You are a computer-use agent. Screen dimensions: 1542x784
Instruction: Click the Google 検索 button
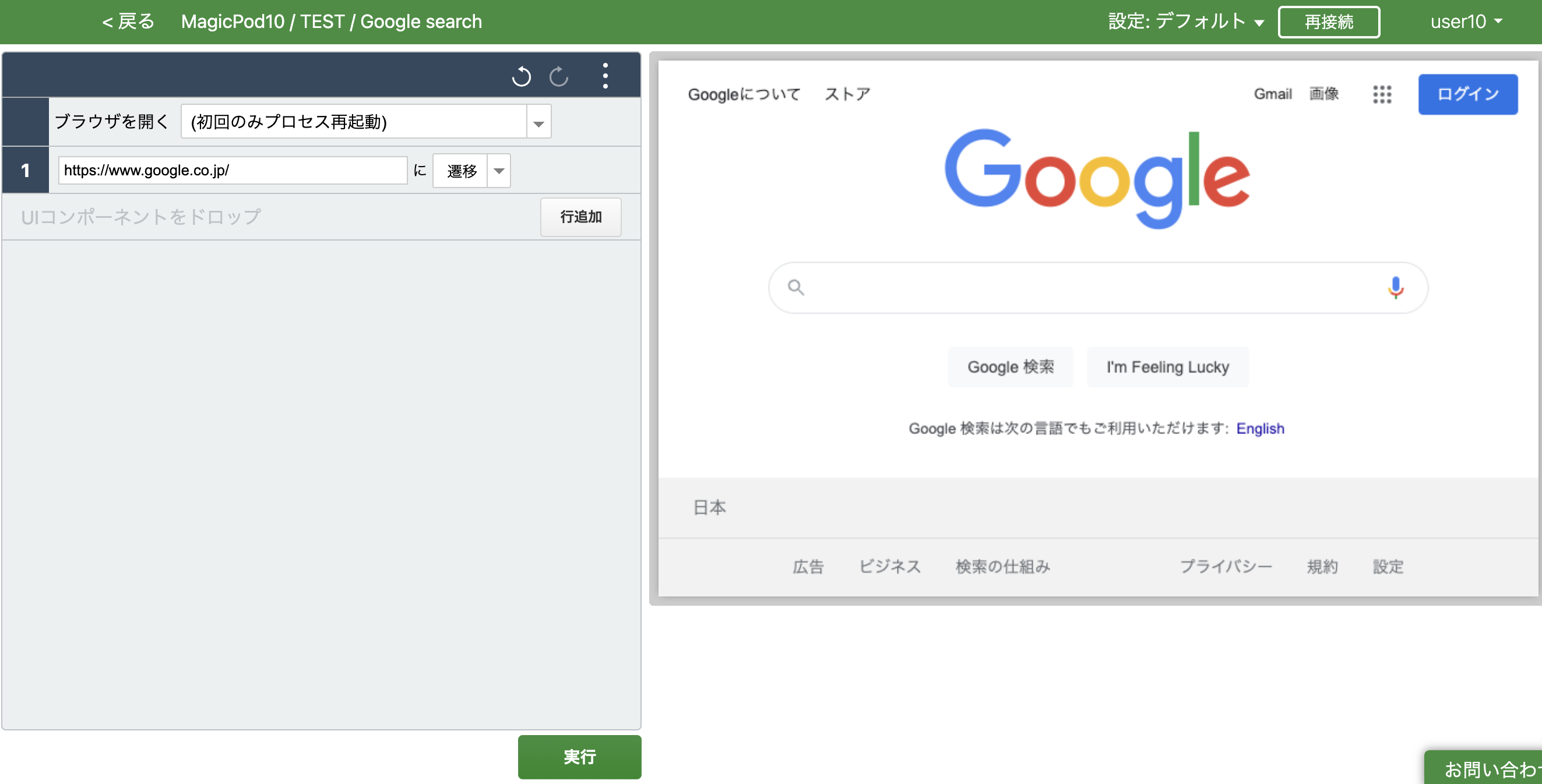1010,367
